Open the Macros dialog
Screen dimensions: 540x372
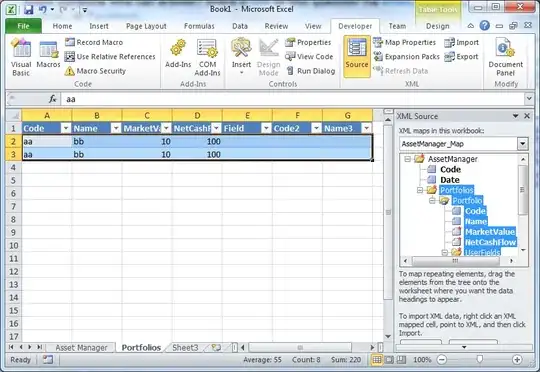point(48,55)
